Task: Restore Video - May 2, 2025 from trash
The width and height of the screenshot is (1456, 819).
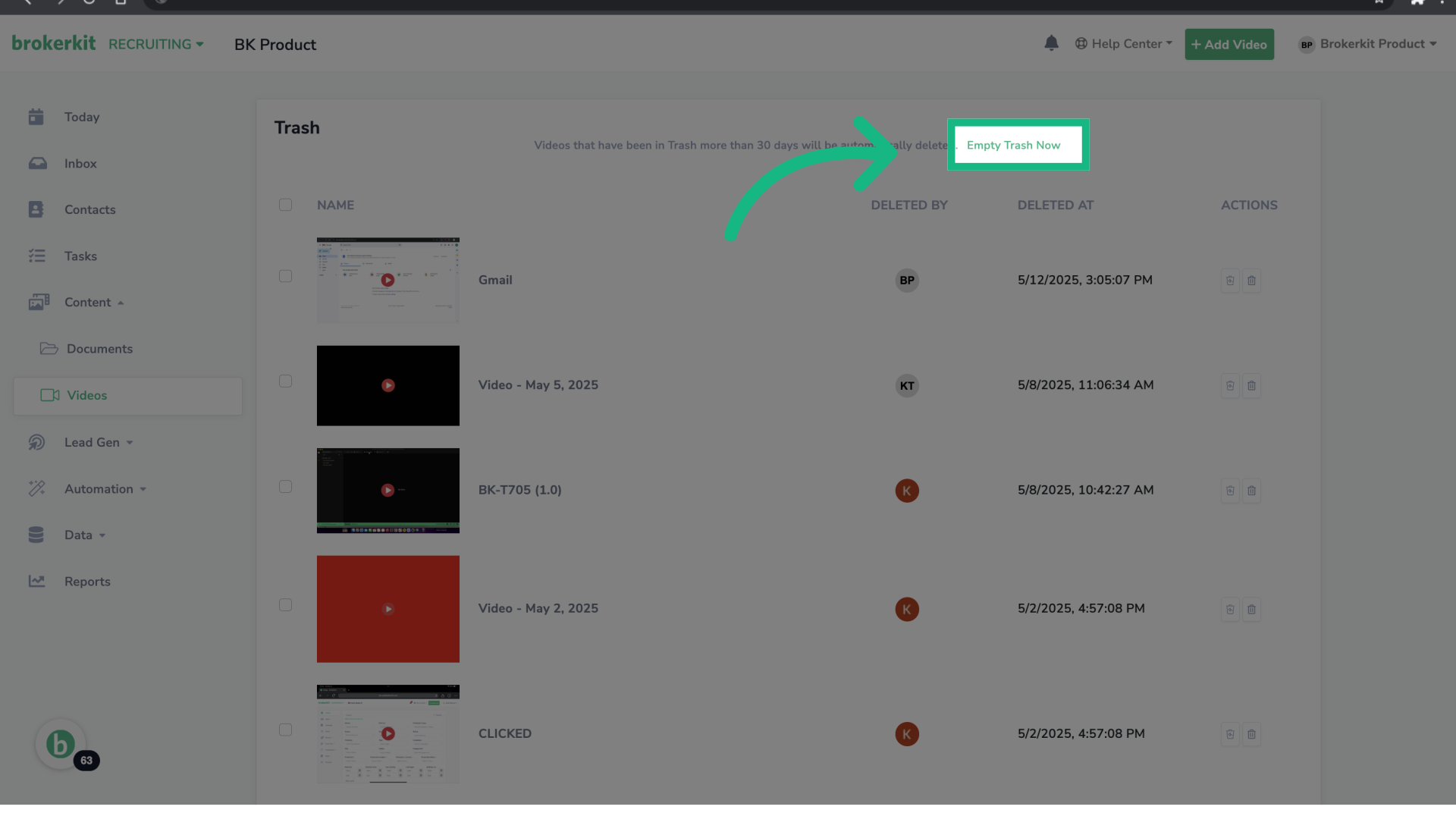Action: [x=1230, y=610]
